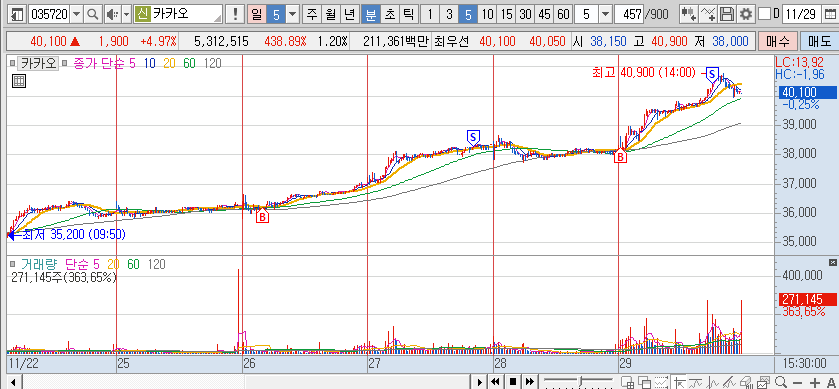839x389 pixels.
Task: Choose the 45-minute interval button
Action: click(544, 14)
